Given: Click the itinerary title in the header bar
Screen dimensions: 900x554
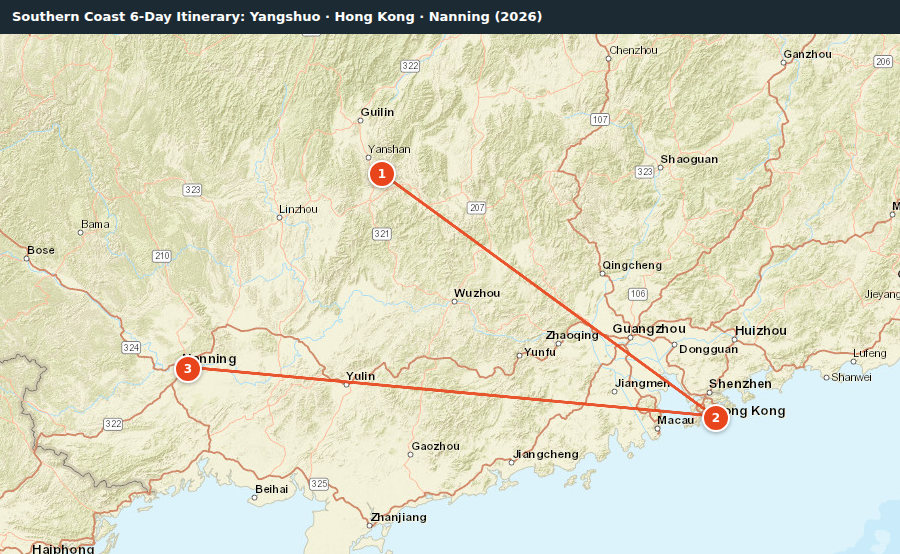Looking at the screenshot, I should click(x=277, y=17).
